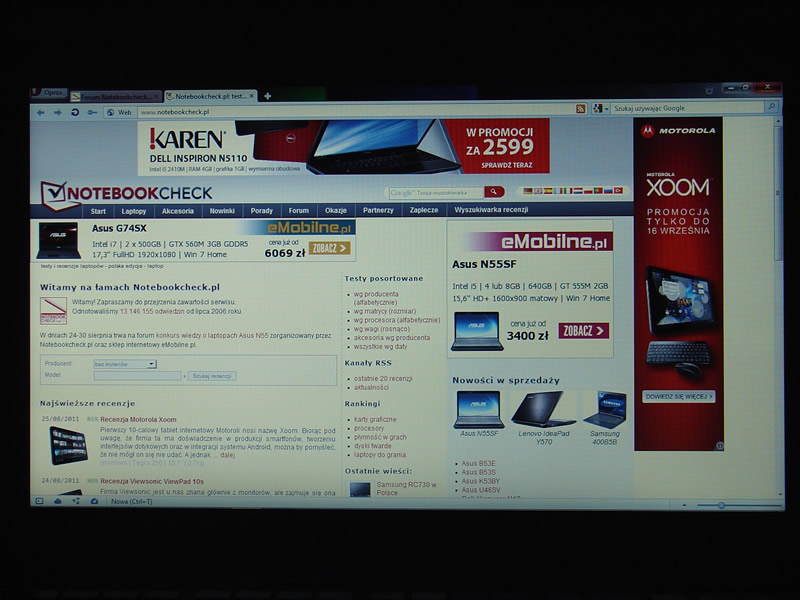
Task: Click the red site search button
Action: [x=494, y=192]
